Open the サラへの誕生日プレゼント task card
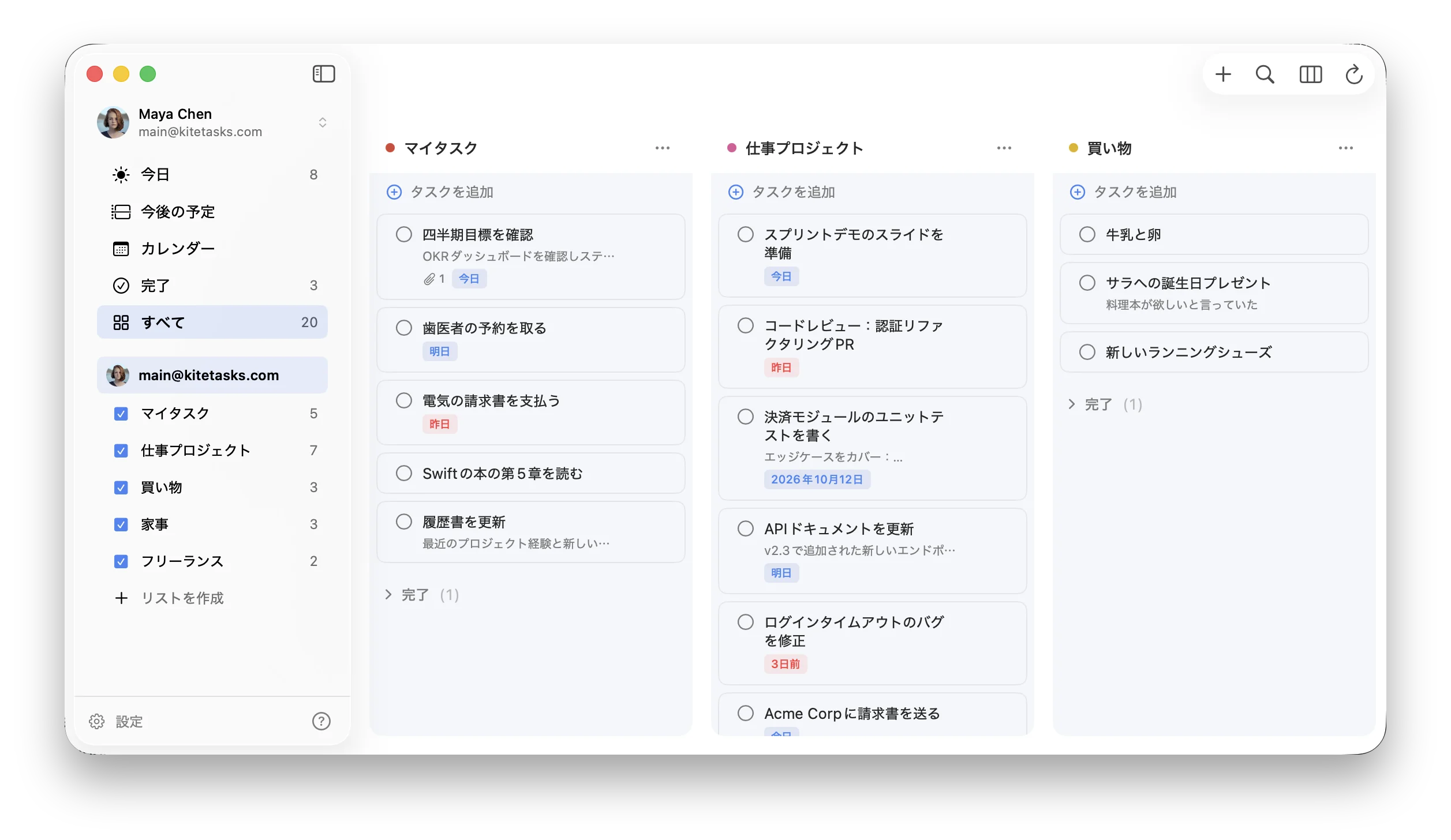The height and width of the screenshot is (840, 1451). 1214,293
